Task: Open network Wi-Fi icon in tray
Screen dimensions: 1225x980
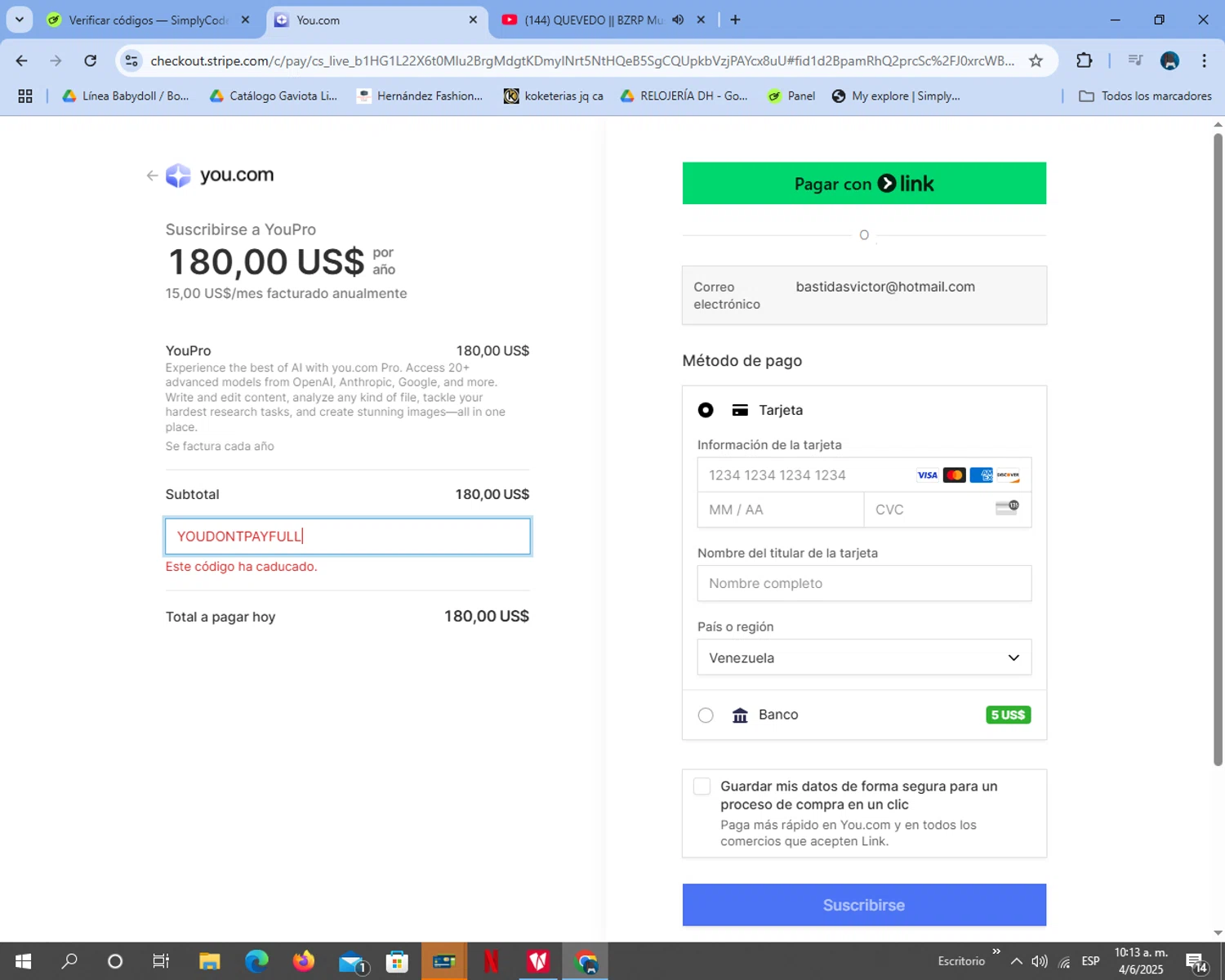Action: 1065,961
